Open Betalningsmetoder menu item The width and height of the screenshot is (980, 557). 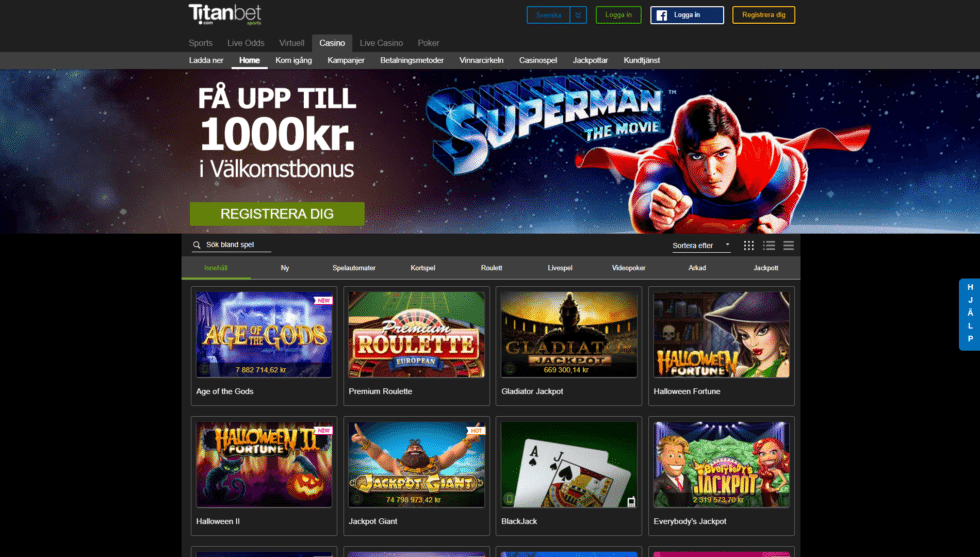(x=412, y=61)
